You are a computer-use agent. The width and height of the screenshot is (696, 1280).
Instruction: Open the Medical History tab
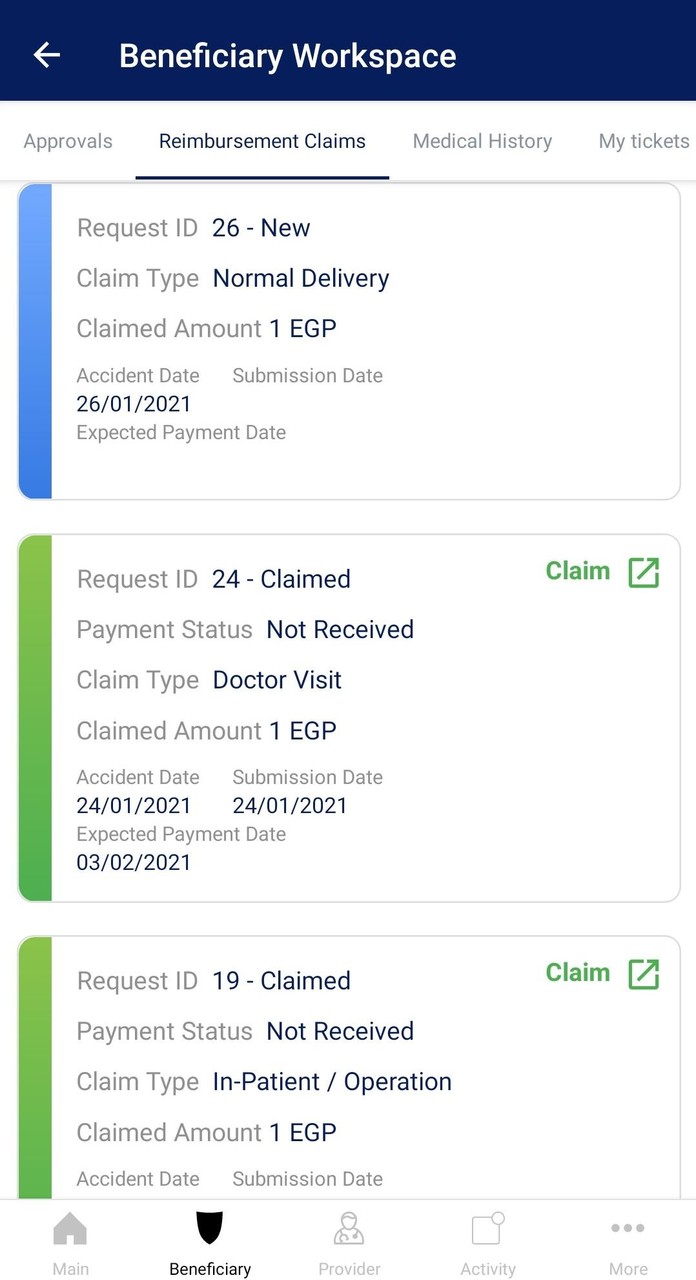coord(482,141)
